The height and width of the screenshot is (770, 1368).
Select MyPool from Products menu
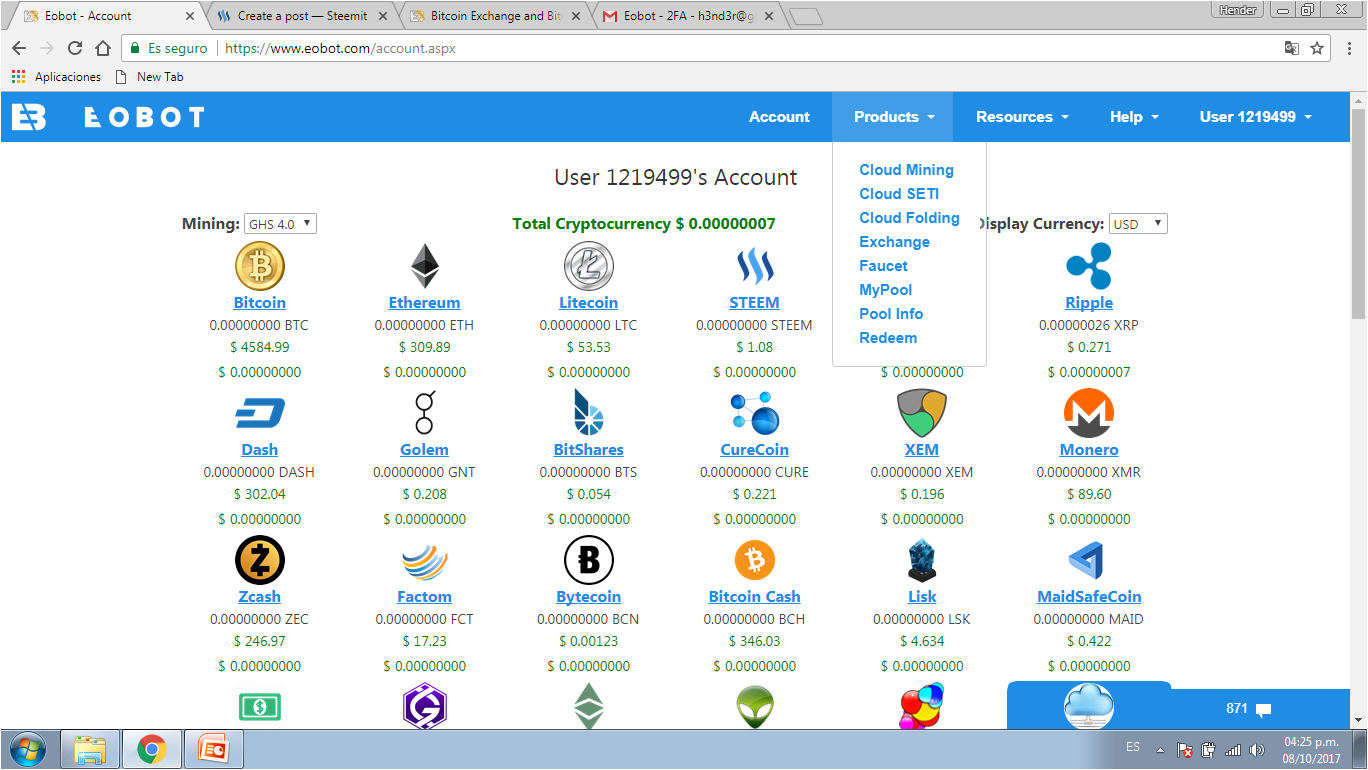click(885, 290)
